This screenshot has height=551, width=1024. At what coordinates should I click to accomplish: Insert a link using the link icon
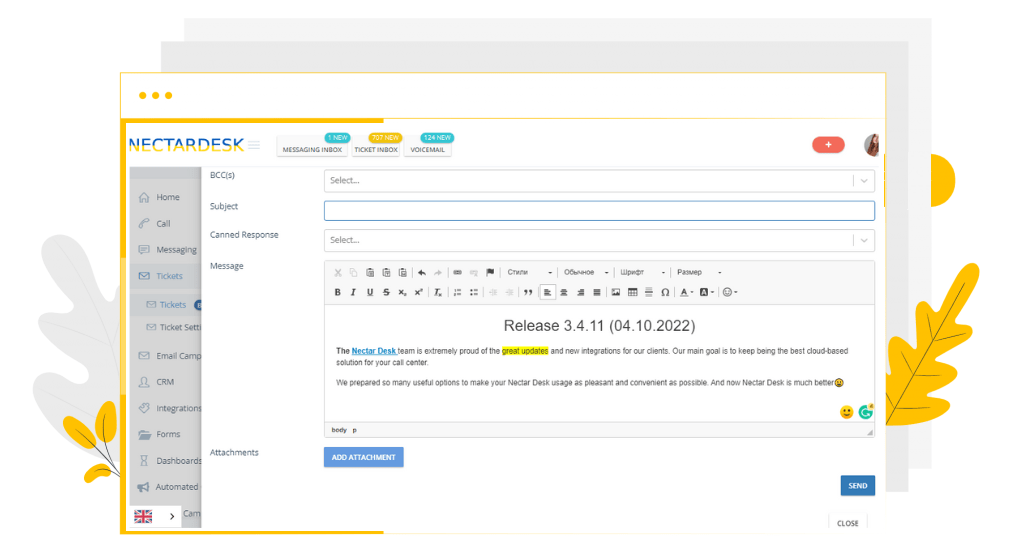coord(457,272)
